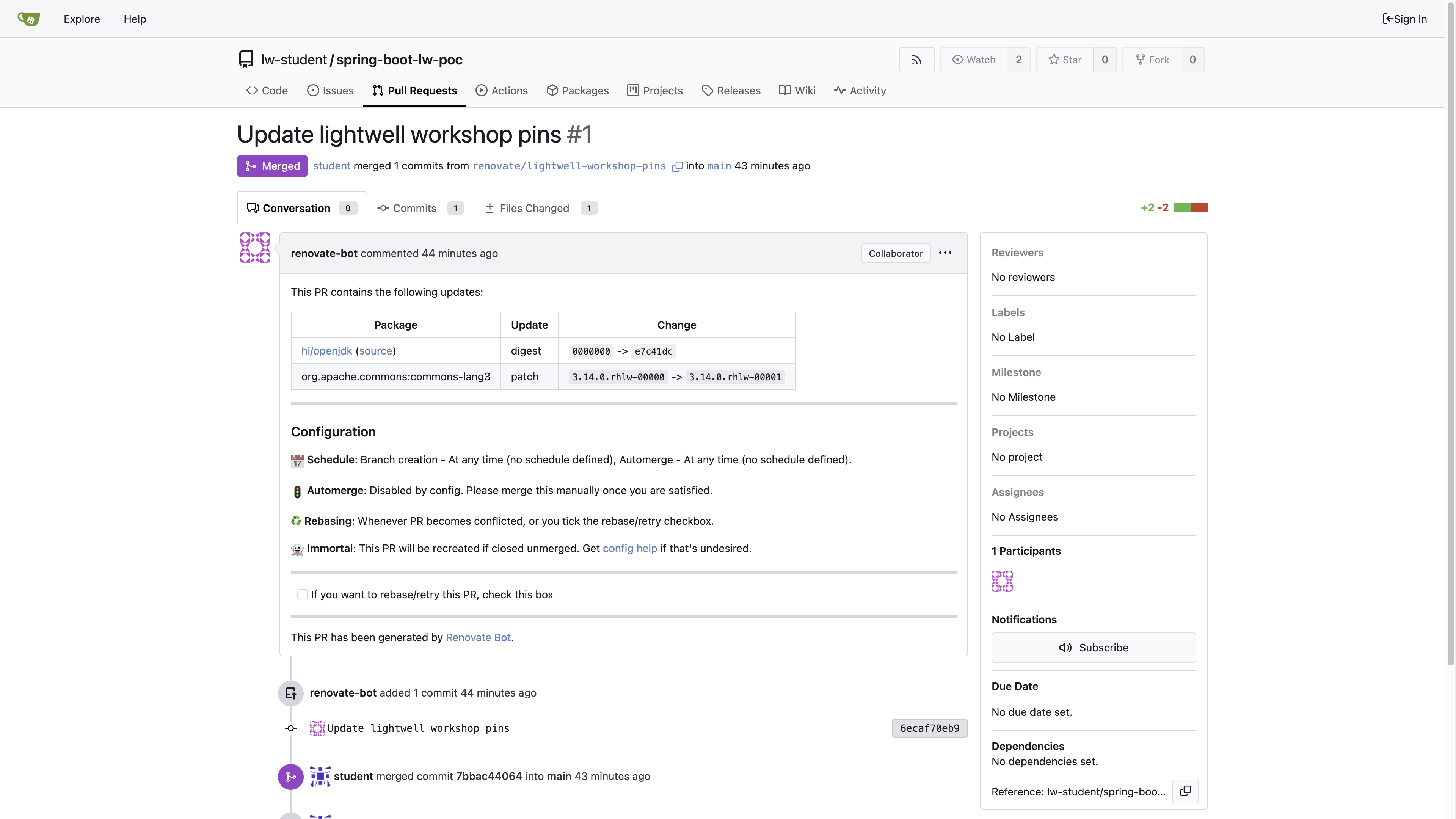Viewport: 1456px width, 819px height.
Task: Click the student name in merge event
Action: click(353, 776)
